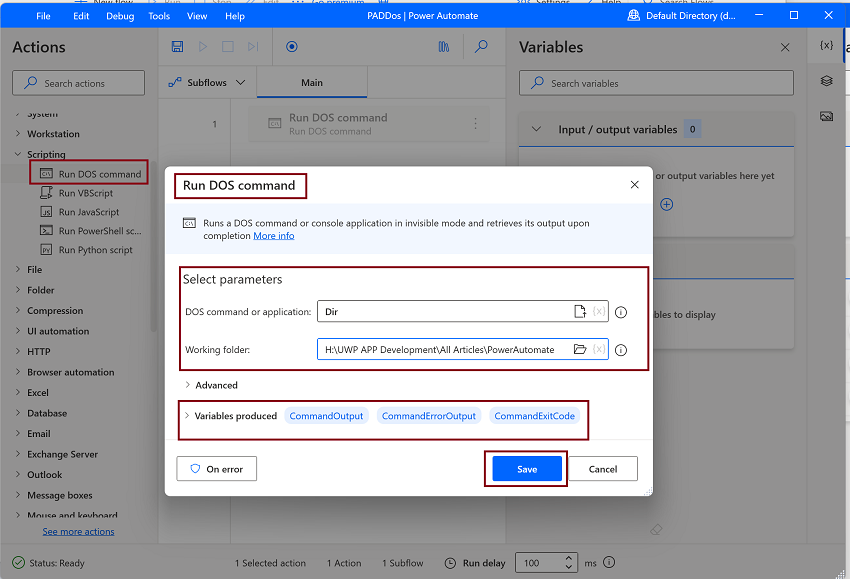Click the Run delay stepper up arrow
Image resolution: width=850 pixels, height=579 pixels.
pos(568,558)
